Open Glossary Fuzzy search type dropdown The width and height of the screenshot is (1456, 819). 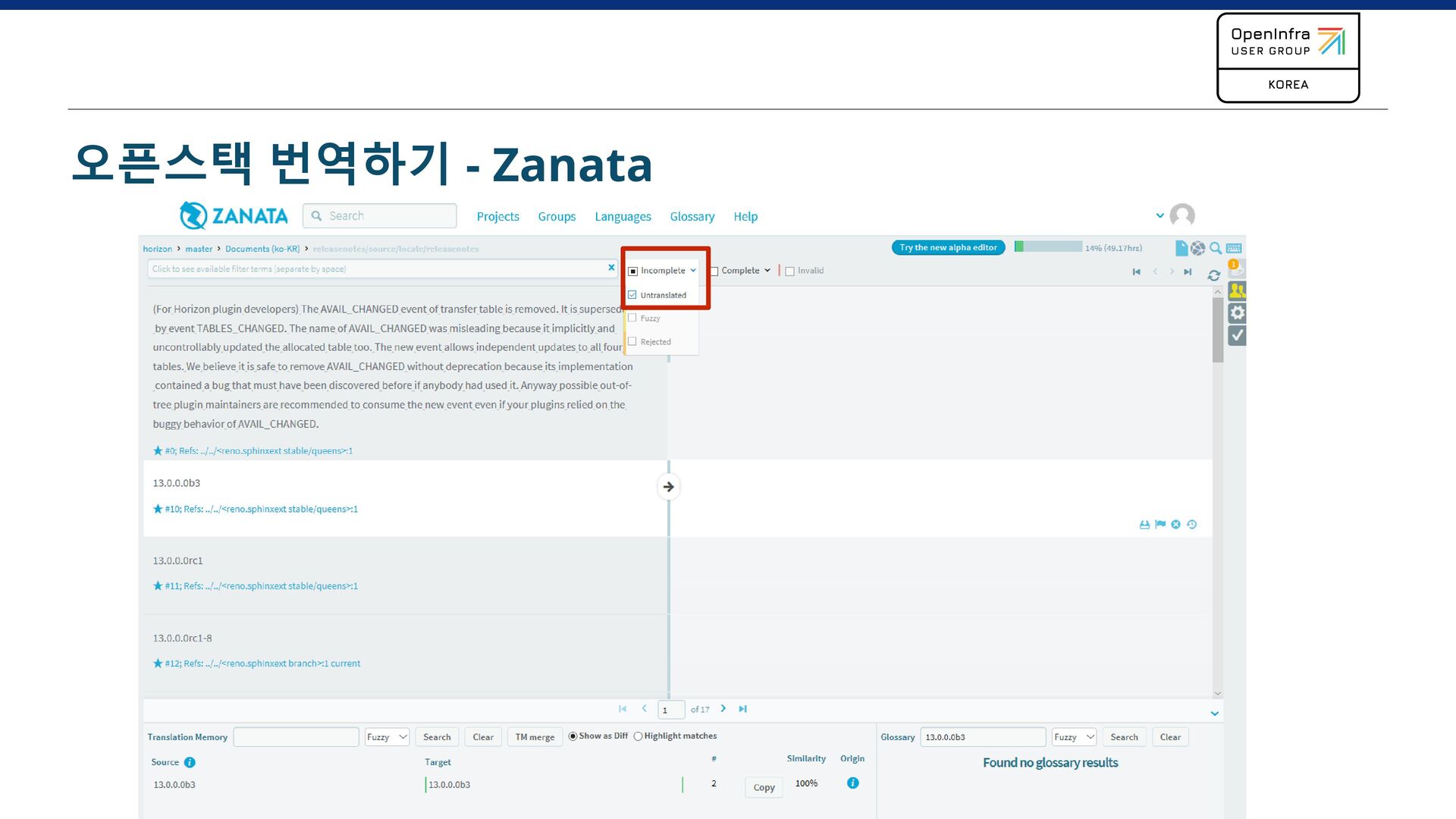pos(1074,737)
